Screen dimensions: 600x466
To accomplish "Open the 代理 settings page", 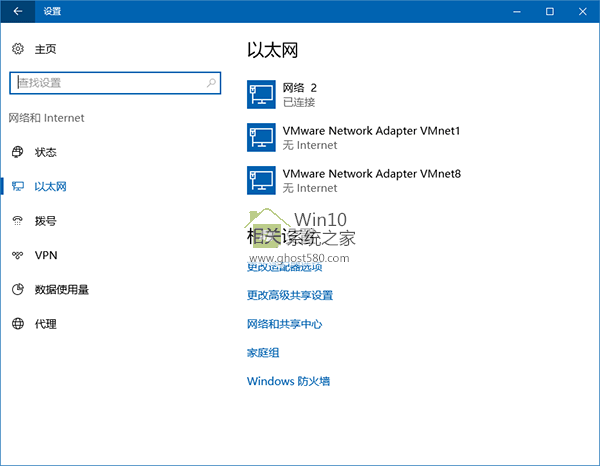I will click(45, 324).
